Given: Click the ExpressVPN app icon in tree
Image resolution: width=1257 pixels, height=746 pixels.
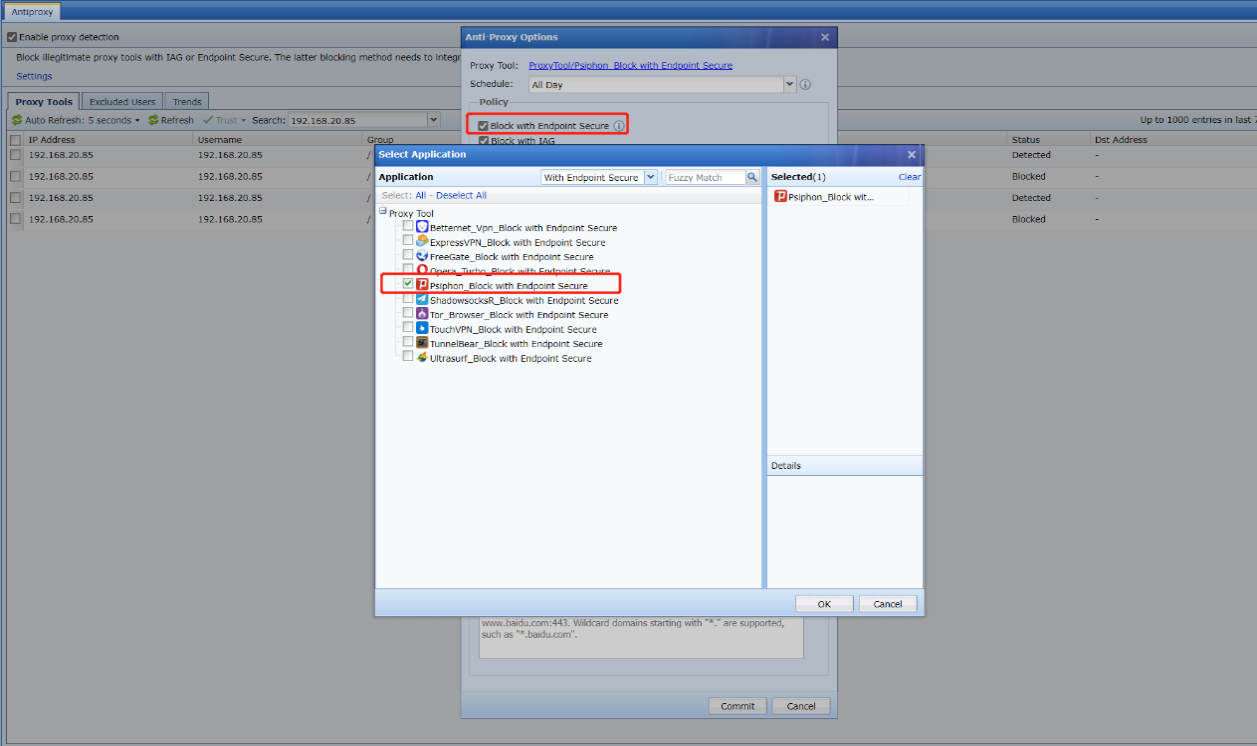Looking at the screenshot, I should pos(422,242).
